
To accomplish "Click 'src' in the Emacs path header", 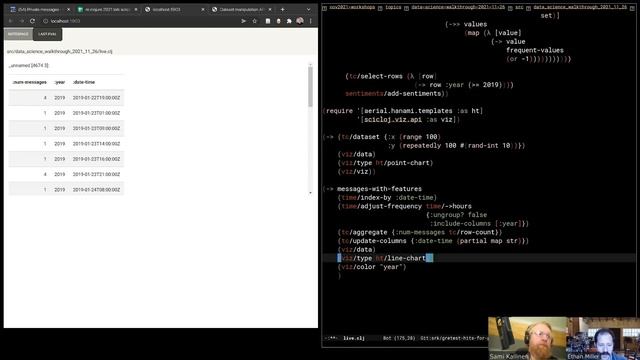I will point(519,7).
